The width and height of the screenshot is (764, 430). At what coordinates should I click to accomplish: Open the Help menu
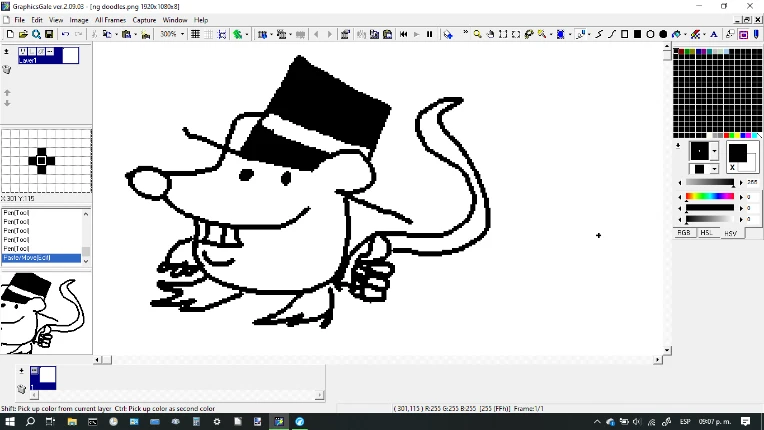[201, 20]
